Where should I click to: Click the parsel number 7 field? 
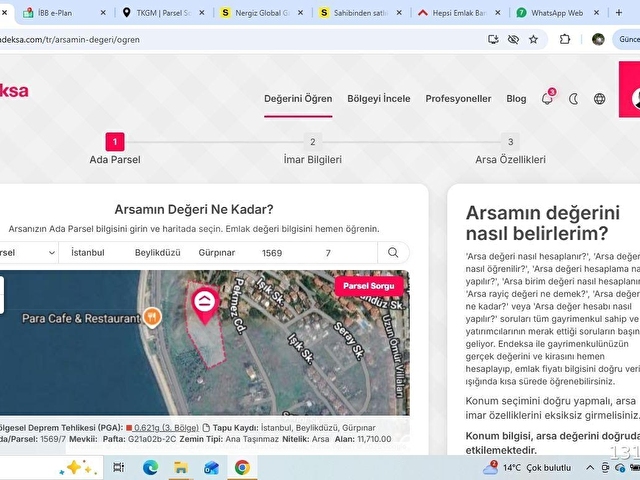pyautogui.click(x=328, y=253)
